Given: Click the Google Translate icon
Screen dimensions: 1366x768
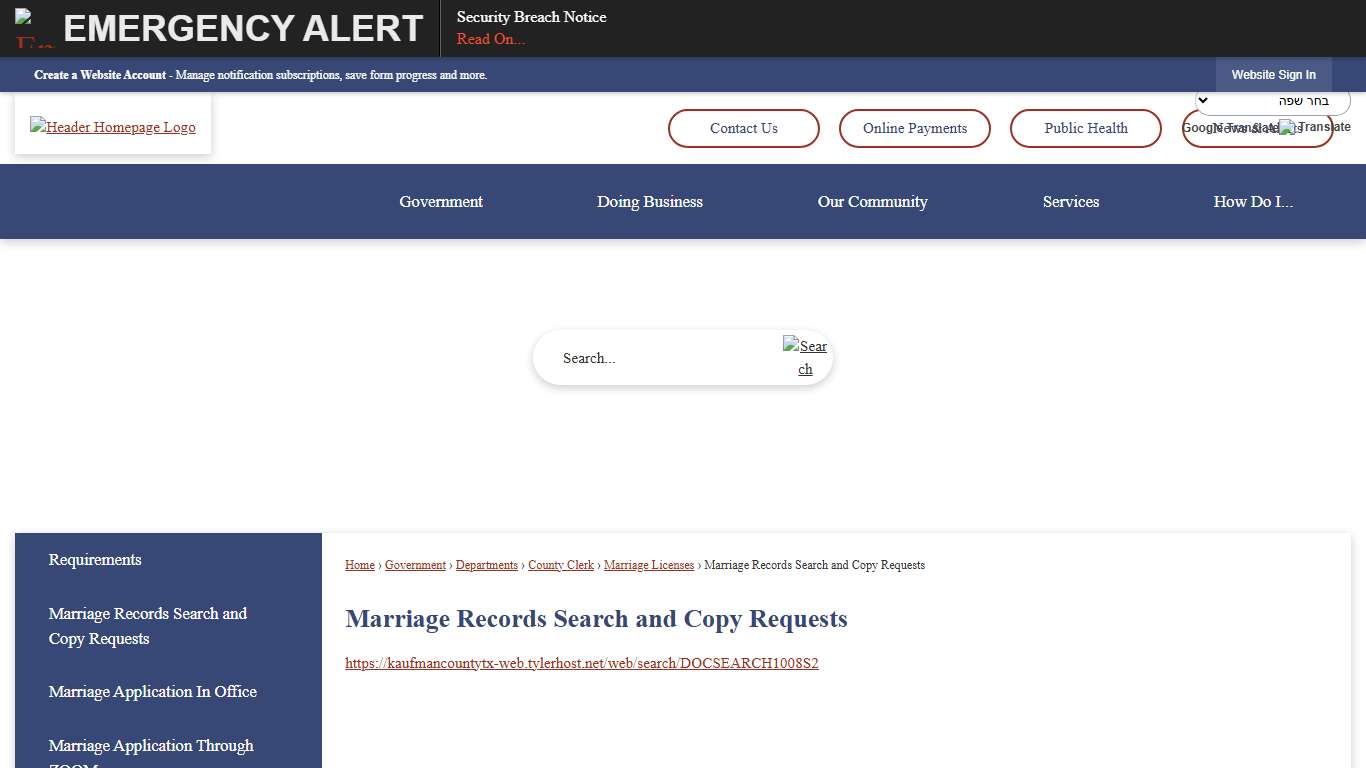Looking at the screenshot, I should click(1285, 127).
